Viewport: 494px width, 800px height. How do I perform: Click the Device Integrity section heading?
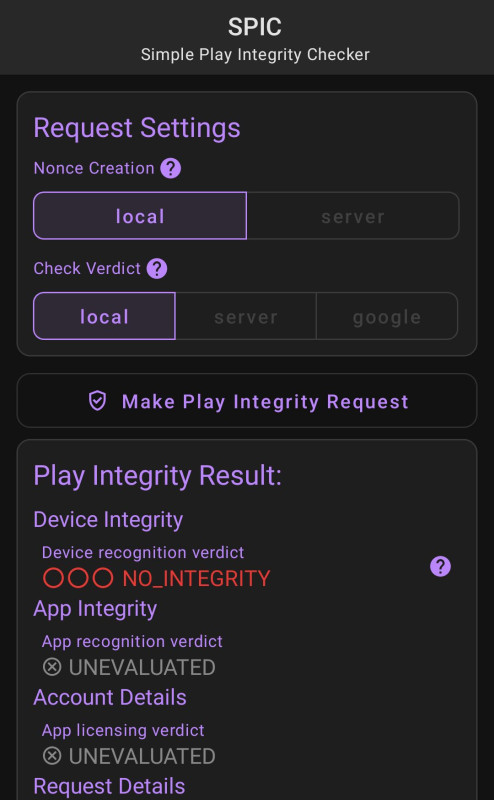108,520
